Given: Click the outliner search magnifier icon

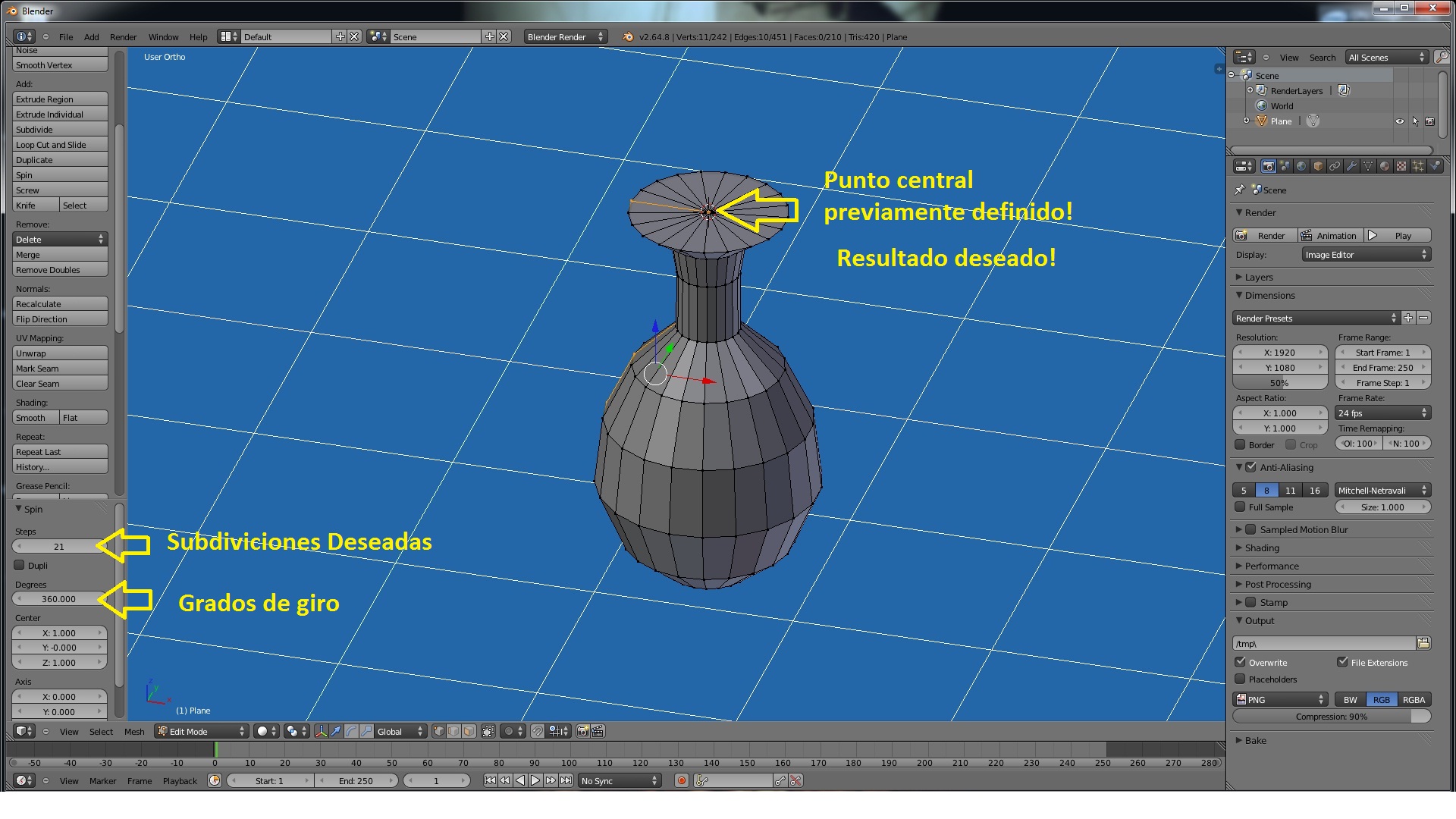Looking at the screenshot, I should (1441, 58).
